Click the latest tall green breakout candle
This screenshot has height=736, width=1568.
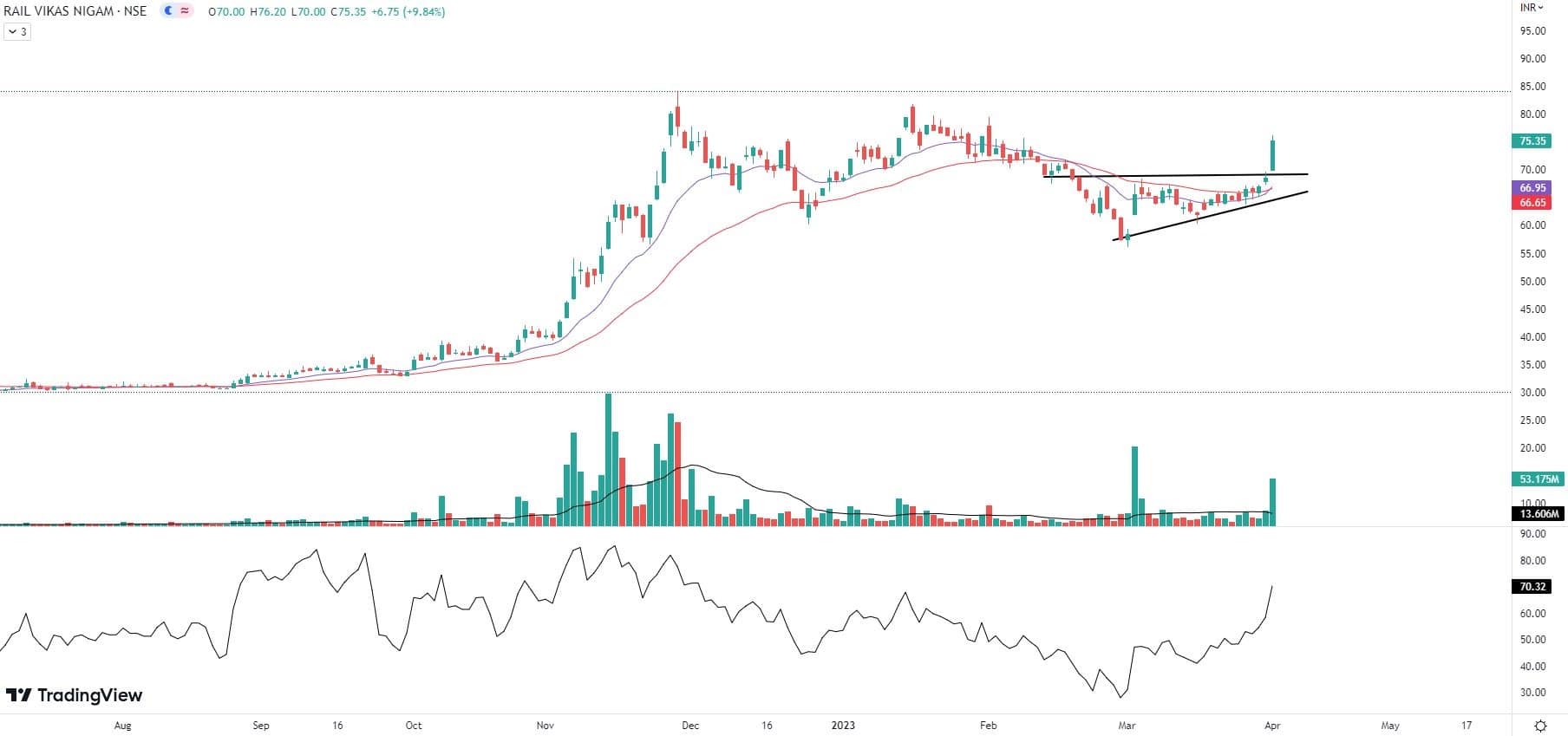point(1273,154)
